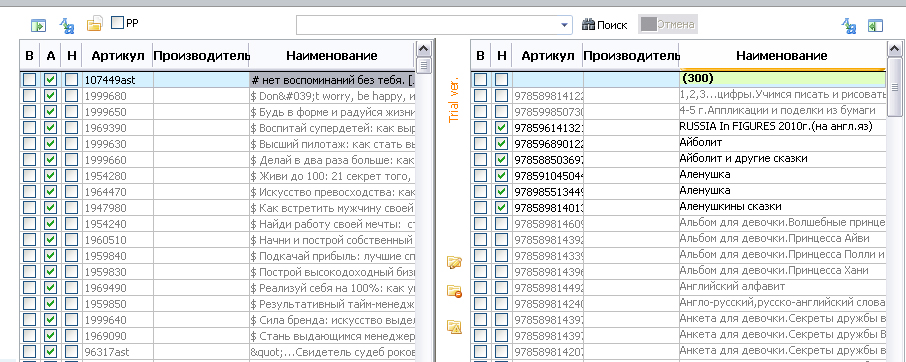Click article cell 1964470 in left table

(117, 192)
